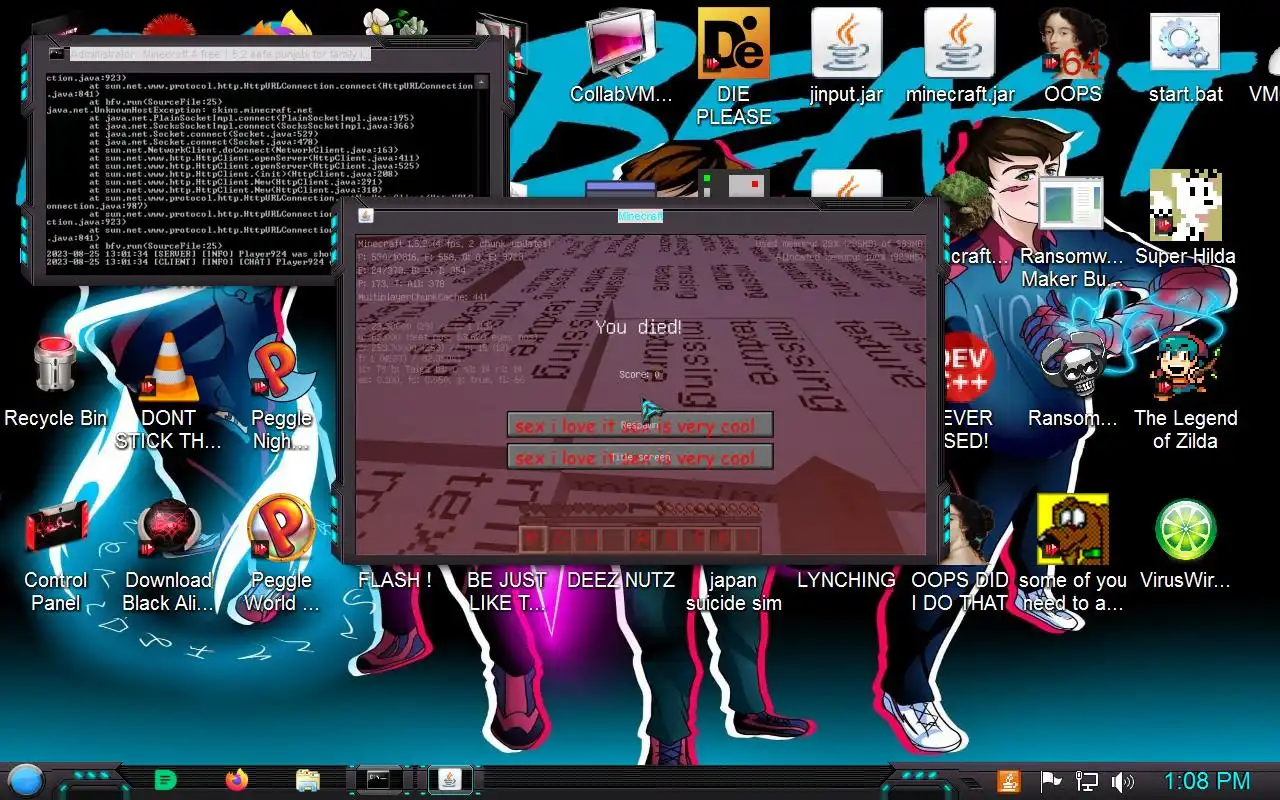Click the 'You died!' text in Minecraft
Viewport: 1280px width, 800px height.
(639, 327)
